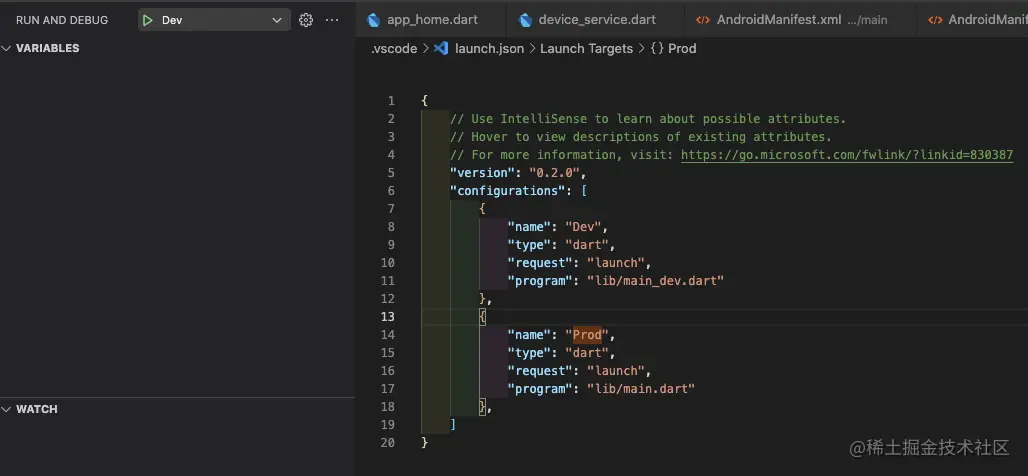Click the VS Code icon in the breadcrumb

[441, 48]
